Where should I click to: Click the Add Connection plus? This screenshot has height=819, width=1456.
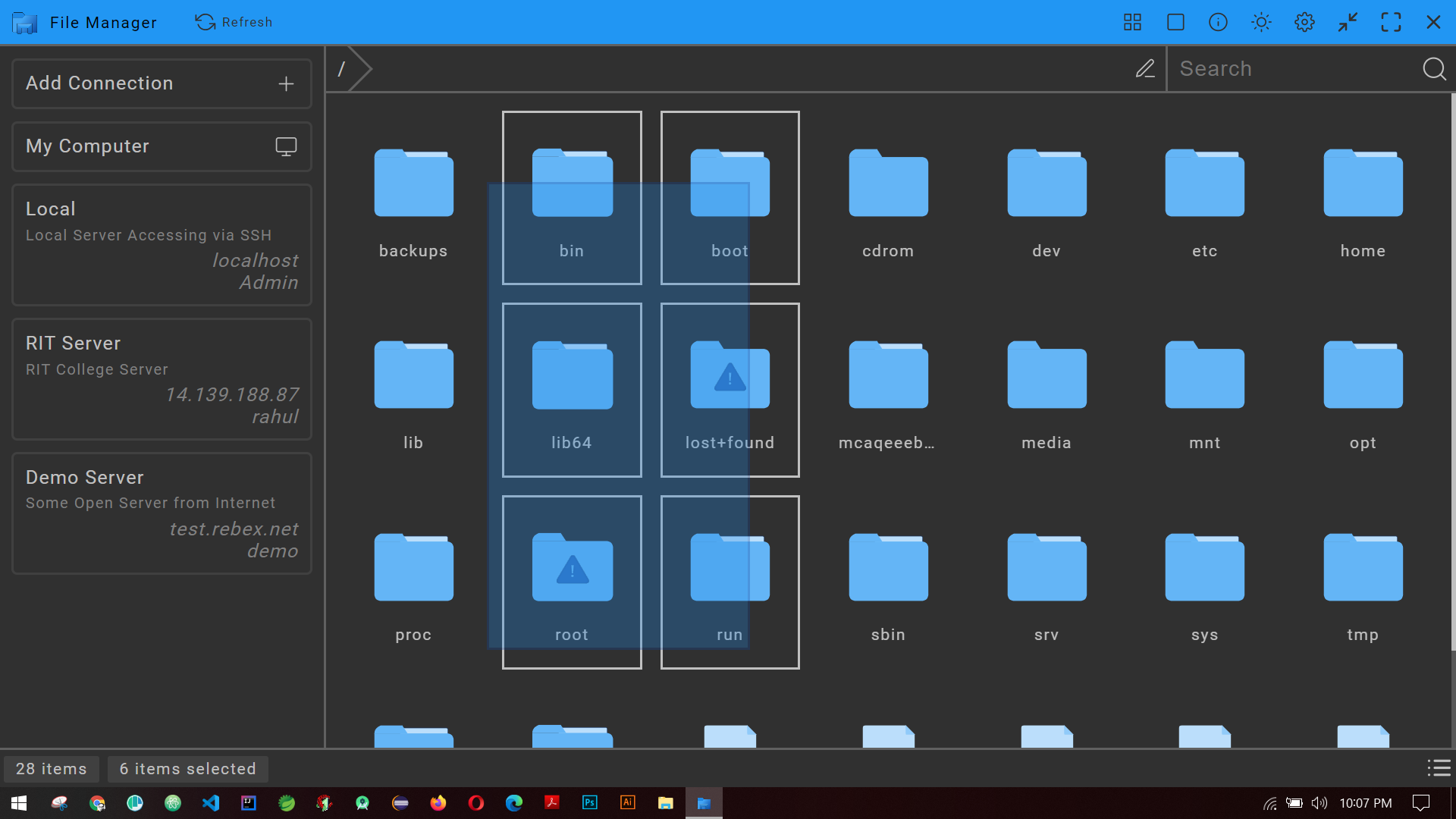click(286, 83)
